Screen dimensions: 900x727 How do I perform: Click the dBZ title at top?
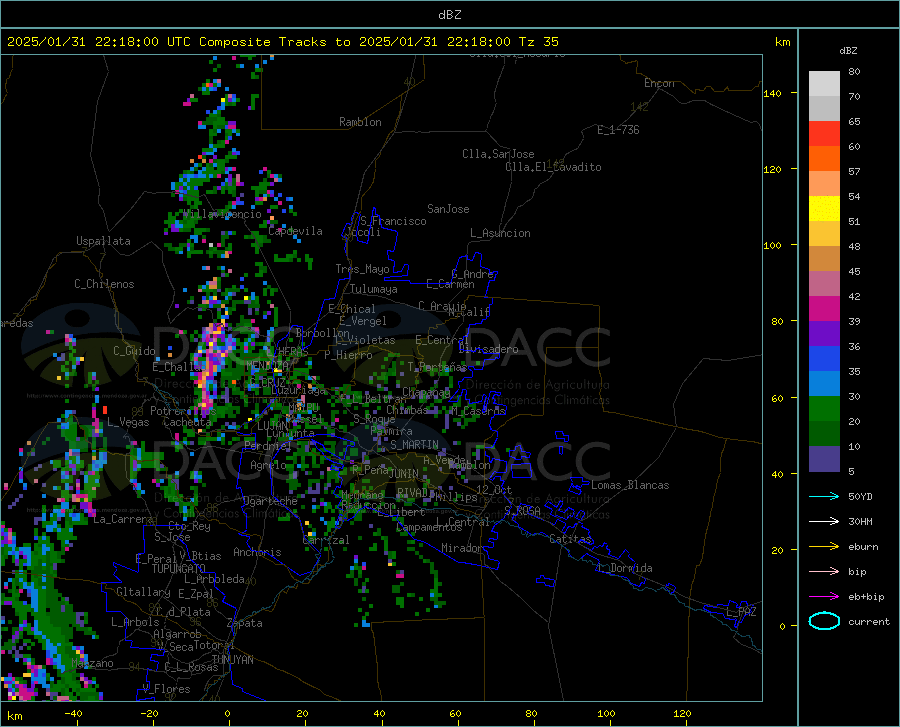click(449, 15)
